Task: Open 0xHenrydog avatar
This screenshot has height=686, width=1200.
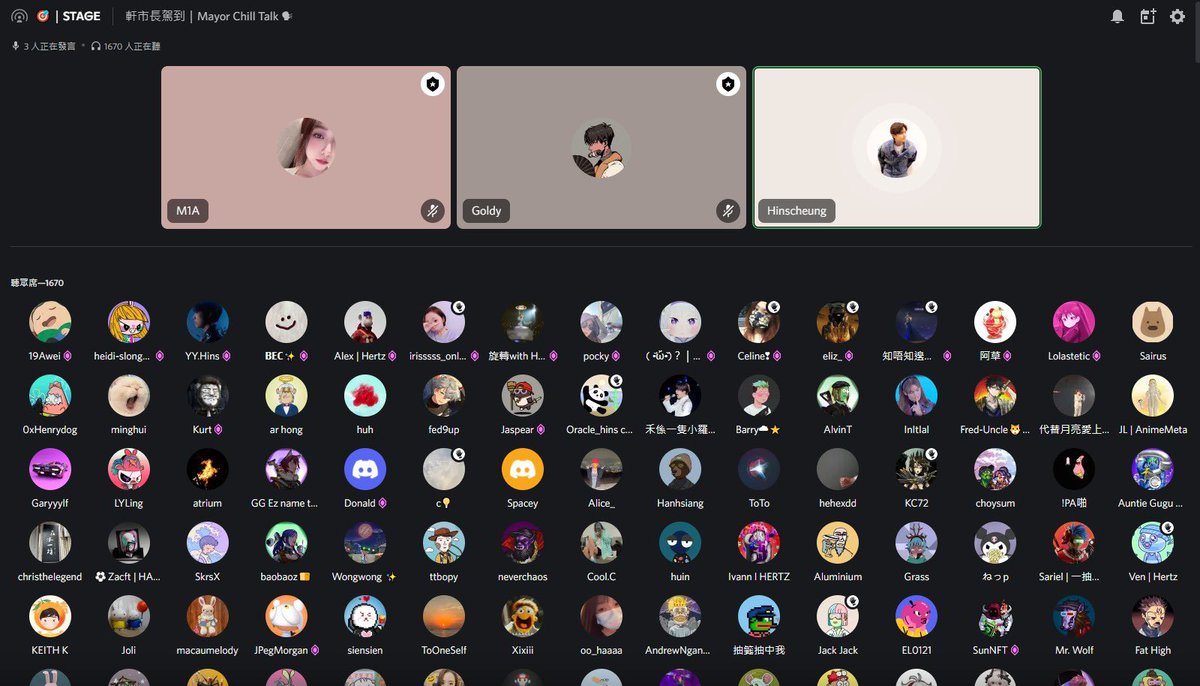Action: pos(50,396)
